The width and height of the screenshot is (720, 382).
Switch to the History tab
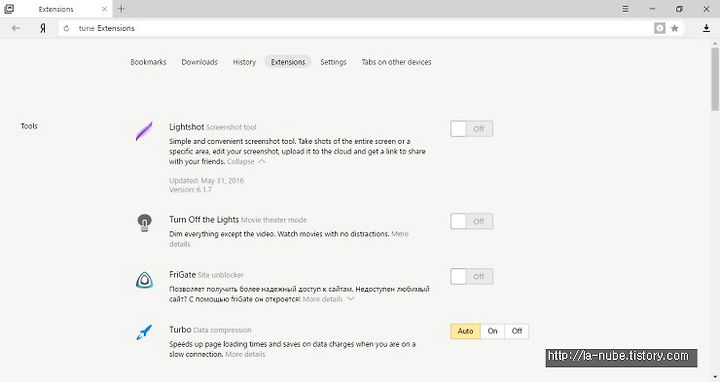coord(244,62)
